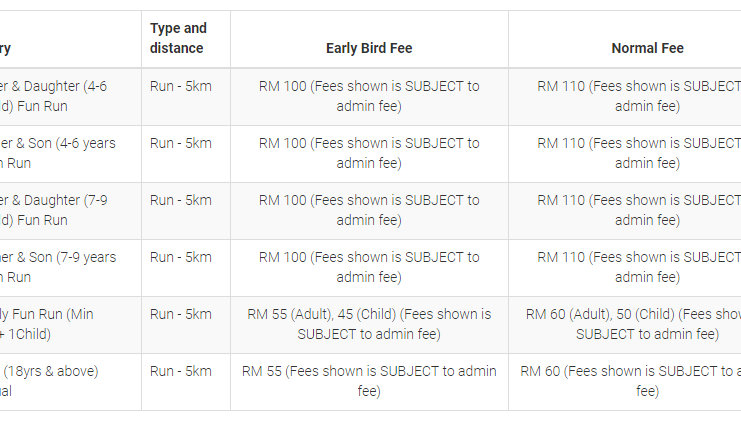Click the first row's RM 100 early bird fee
This screenshot has width=741, height=431.
tap(369, 96)
